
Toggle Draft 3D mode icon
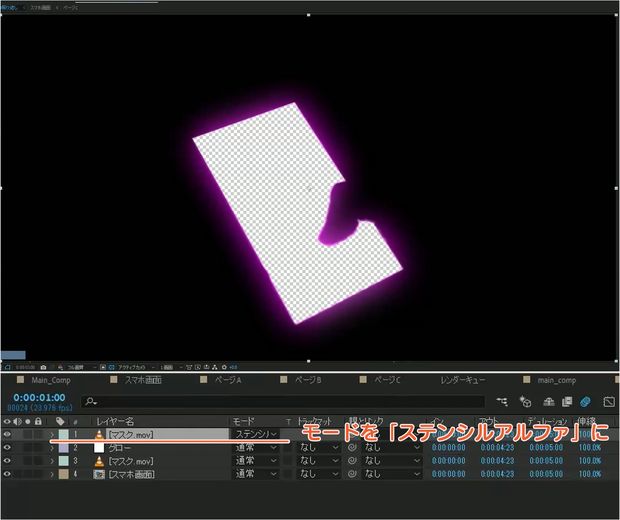pos(525,402)
